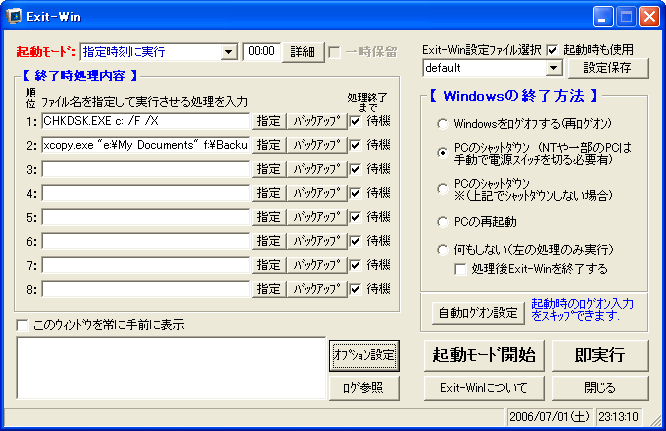This screenshot has width=666, height=431.
Task: Open the 起動モード dropdown
Action: (229, 52)
